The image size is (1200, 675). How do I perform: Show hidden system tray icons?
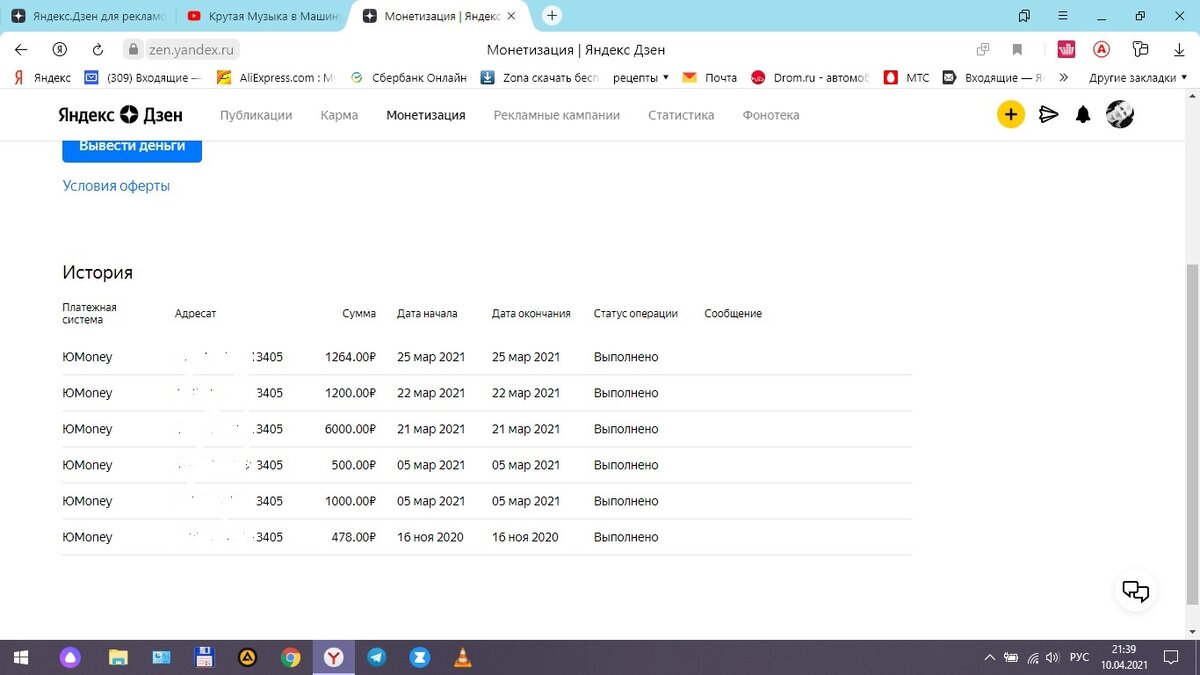[988, 657]
